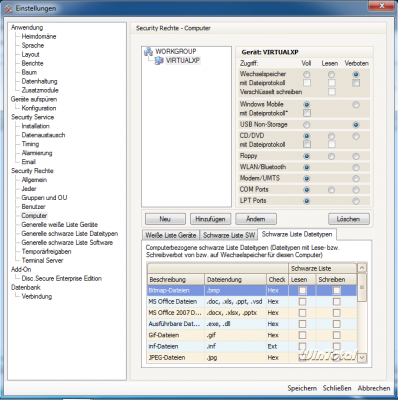Select Layout in settings tree
Image resolution: width=398 pixels, height=400 pixels.
click(x=30, y=54)
